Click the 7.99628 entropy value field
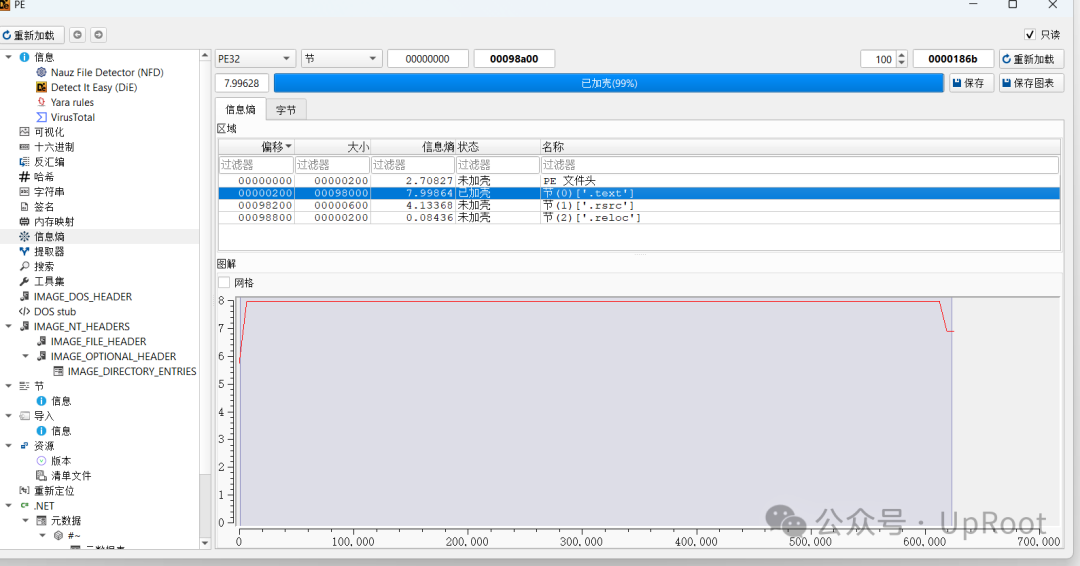Image resolution: width=1080 pixels, height=566 pixels. 242,83
